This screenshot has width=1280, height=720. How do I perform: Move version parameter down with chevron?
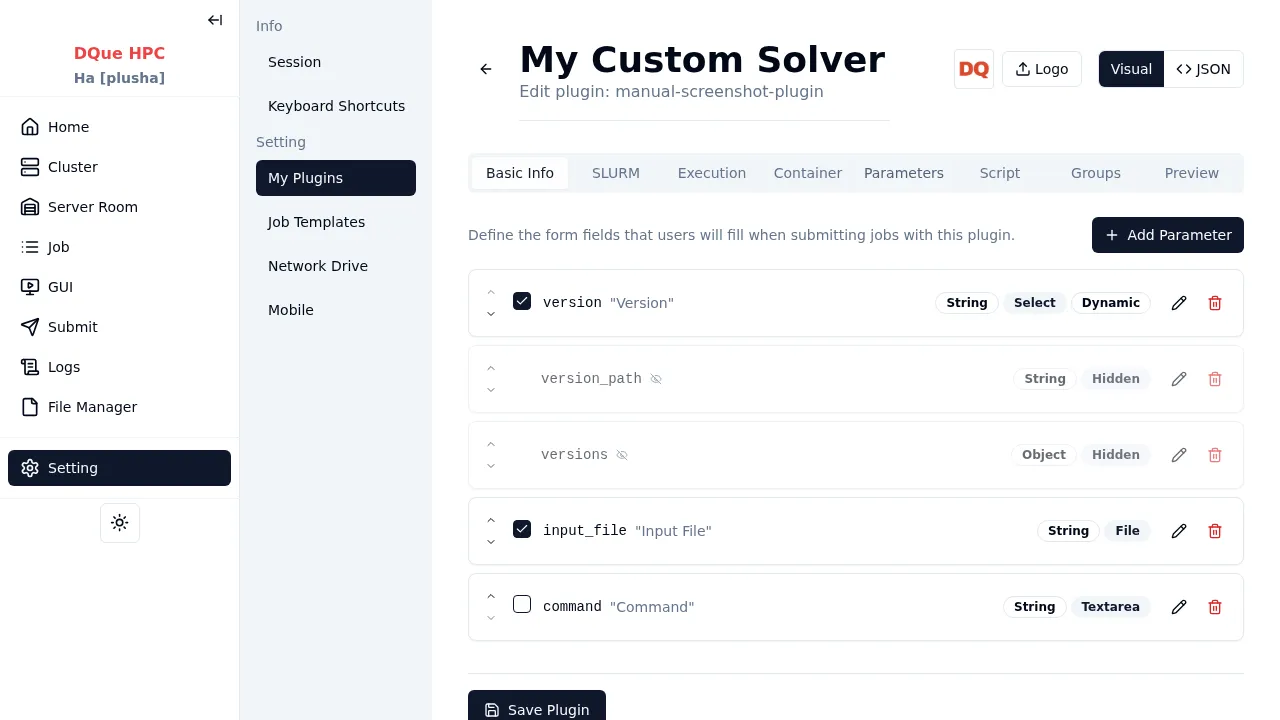tap(491, 314)
